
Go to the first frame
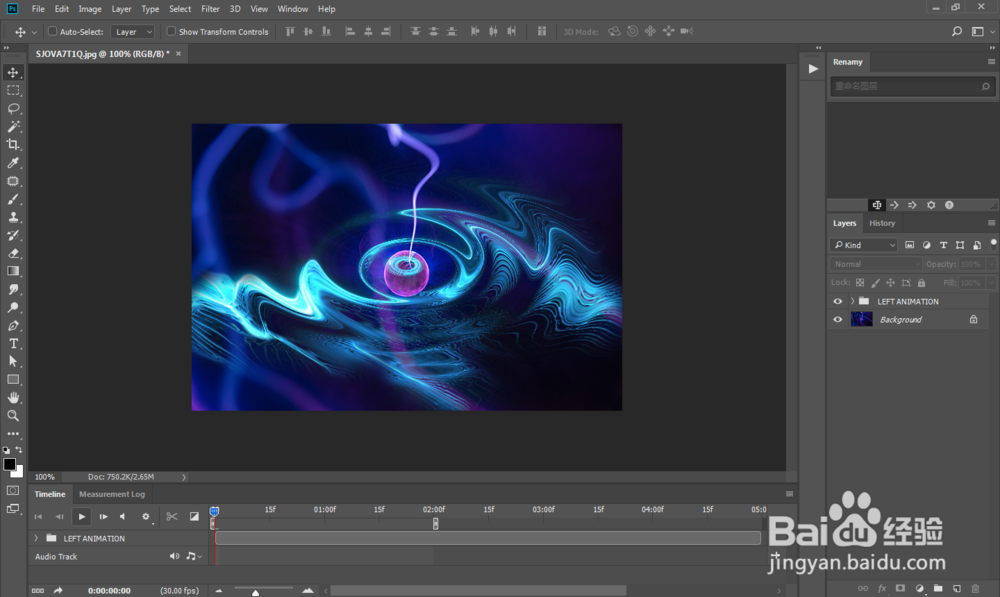pyautogui.click(x=38, y=517)
